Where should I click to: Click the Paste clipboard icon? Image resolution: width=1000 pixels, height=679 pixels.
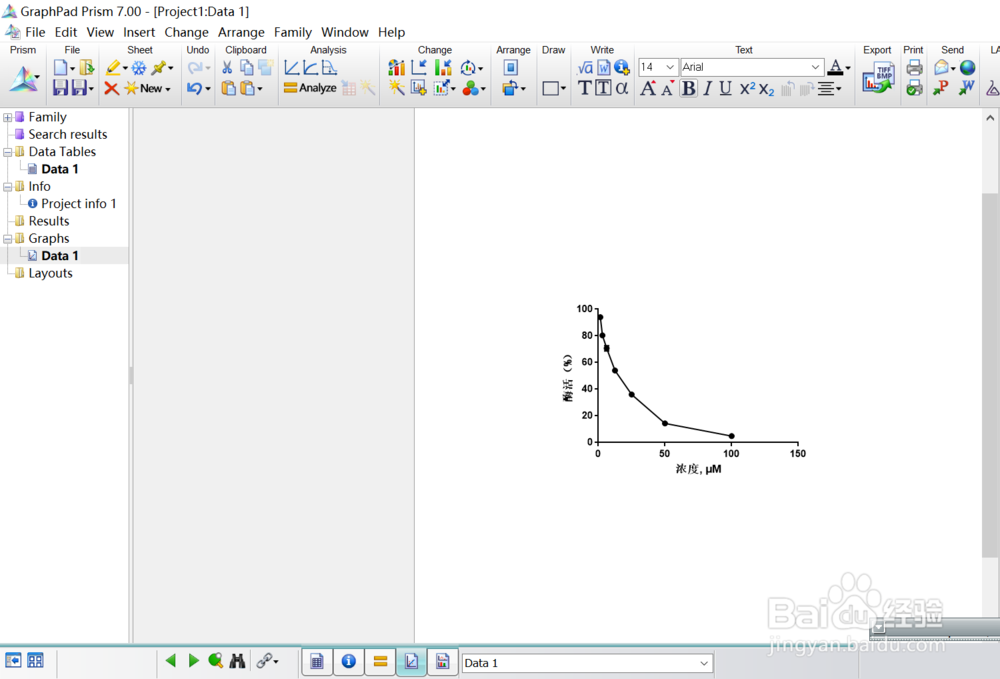click(x=228, y=88)
